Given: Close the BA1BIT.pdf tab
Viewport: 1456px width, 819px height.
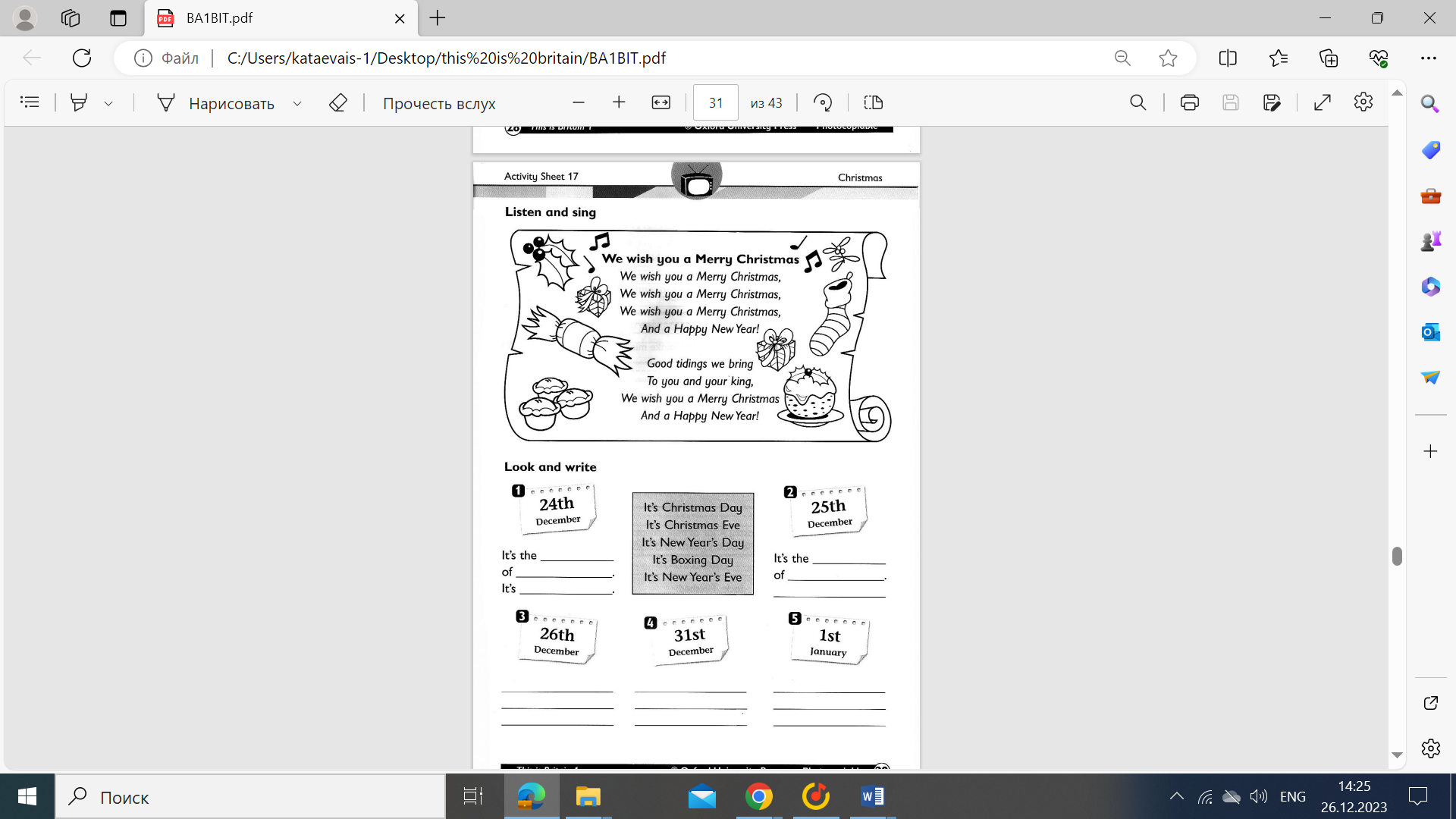Looking at the screenshot, I should (x=400, y=18).
